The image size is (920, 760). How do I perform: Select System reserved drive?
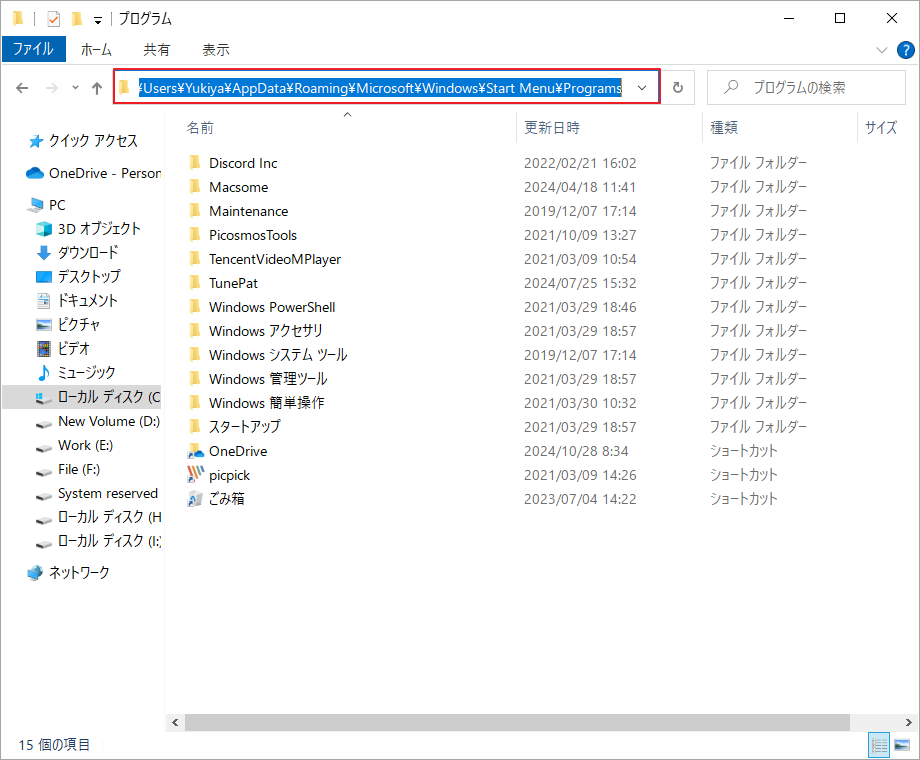click(97, 494)
